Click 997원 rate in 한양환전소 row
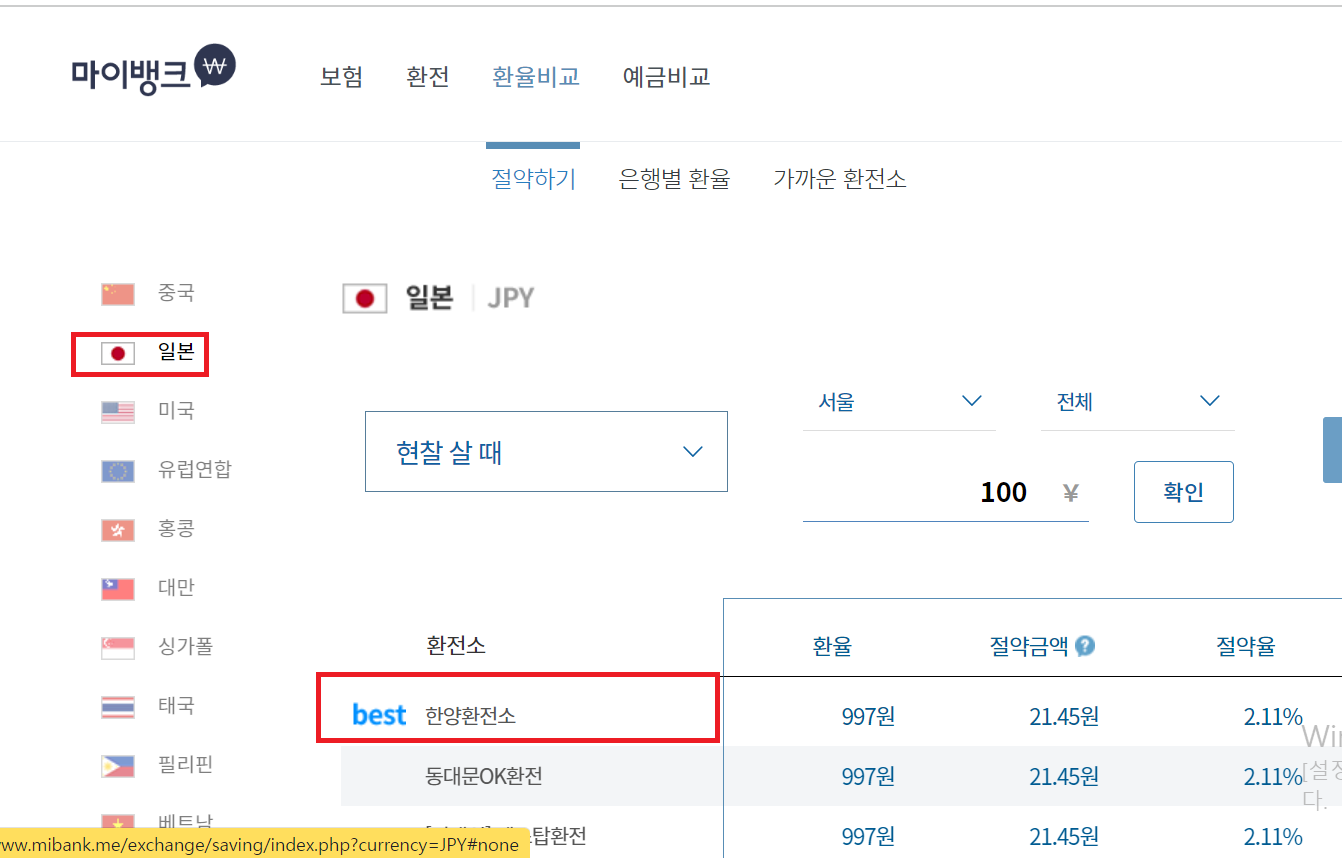This screenshot has width=1342, height=858. point(868,717)
